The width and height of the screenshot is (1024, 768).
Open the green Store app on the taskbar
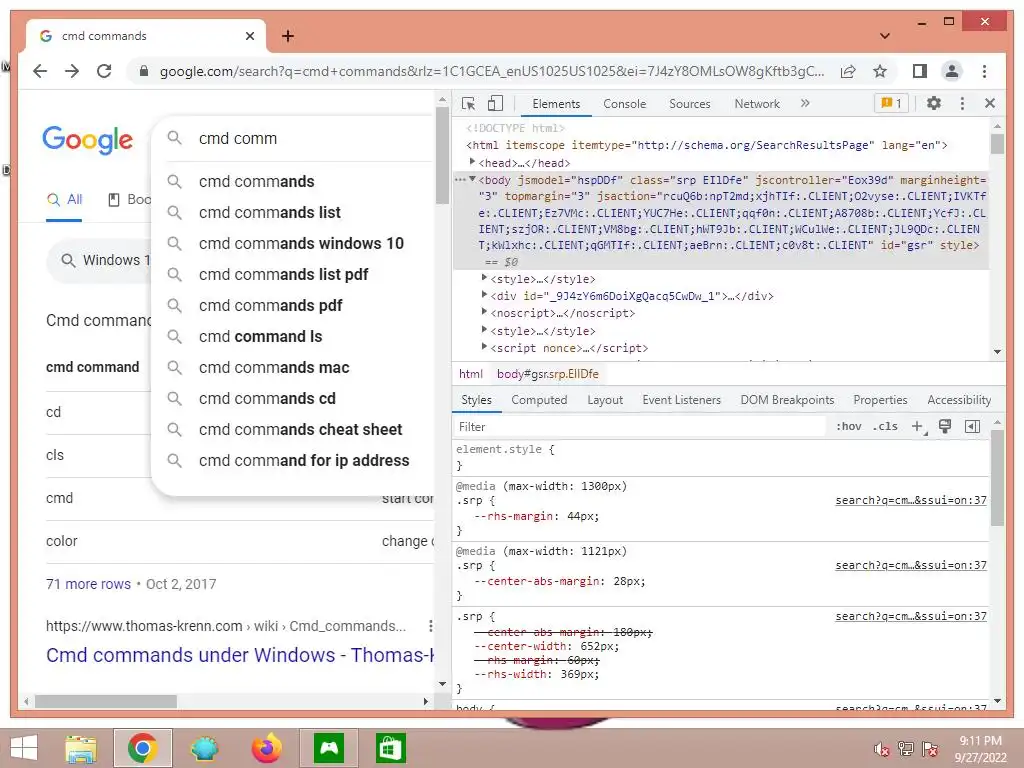tap(391, 748)
